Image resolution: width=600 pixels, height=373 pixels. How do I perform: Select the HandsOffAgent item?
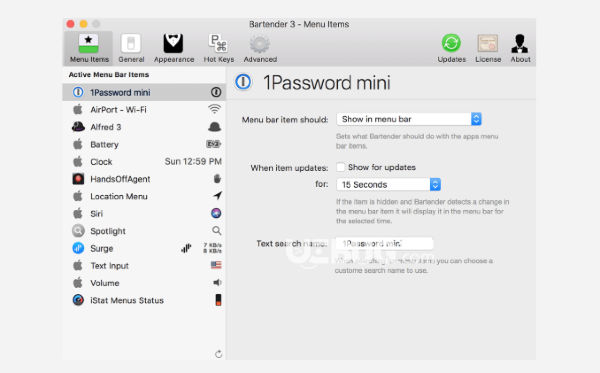click(x=144, y=179)
